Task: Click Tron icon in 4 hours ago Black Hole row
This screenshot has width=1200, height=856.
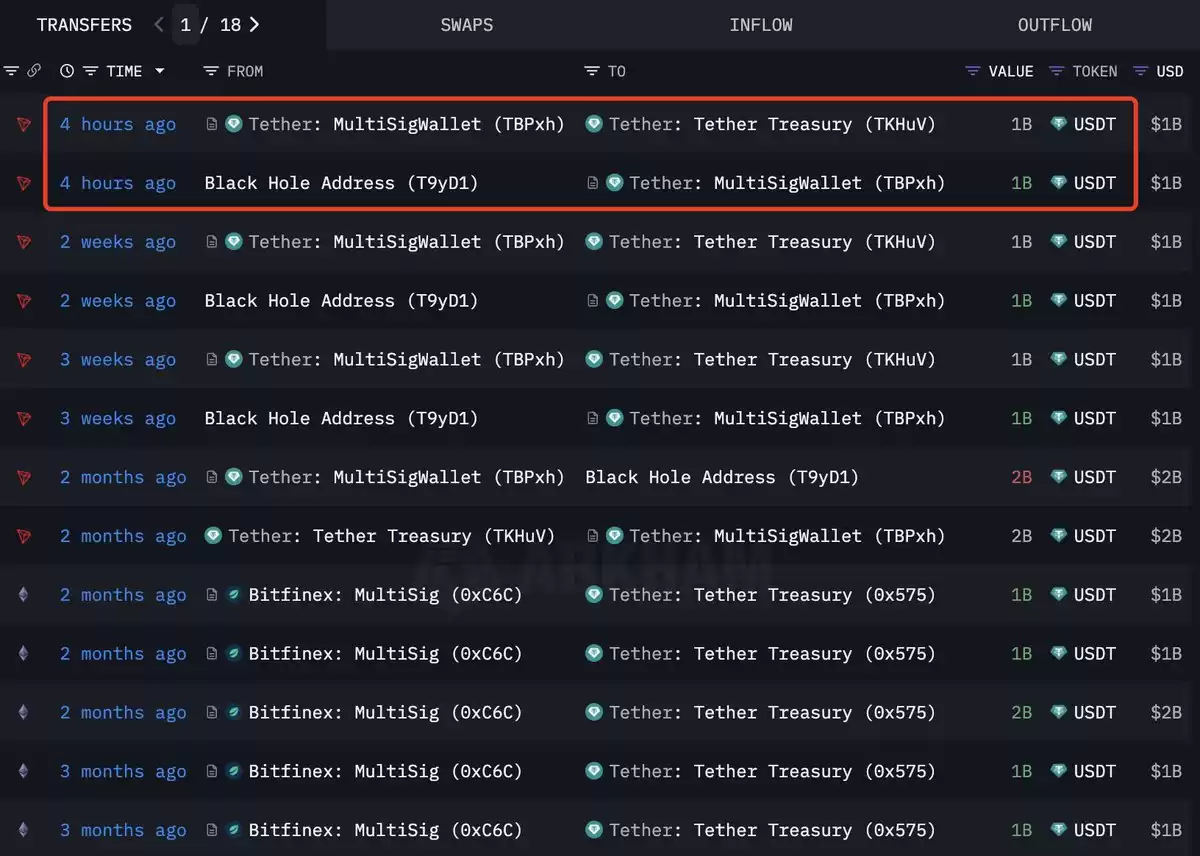Action: [24, 184]
